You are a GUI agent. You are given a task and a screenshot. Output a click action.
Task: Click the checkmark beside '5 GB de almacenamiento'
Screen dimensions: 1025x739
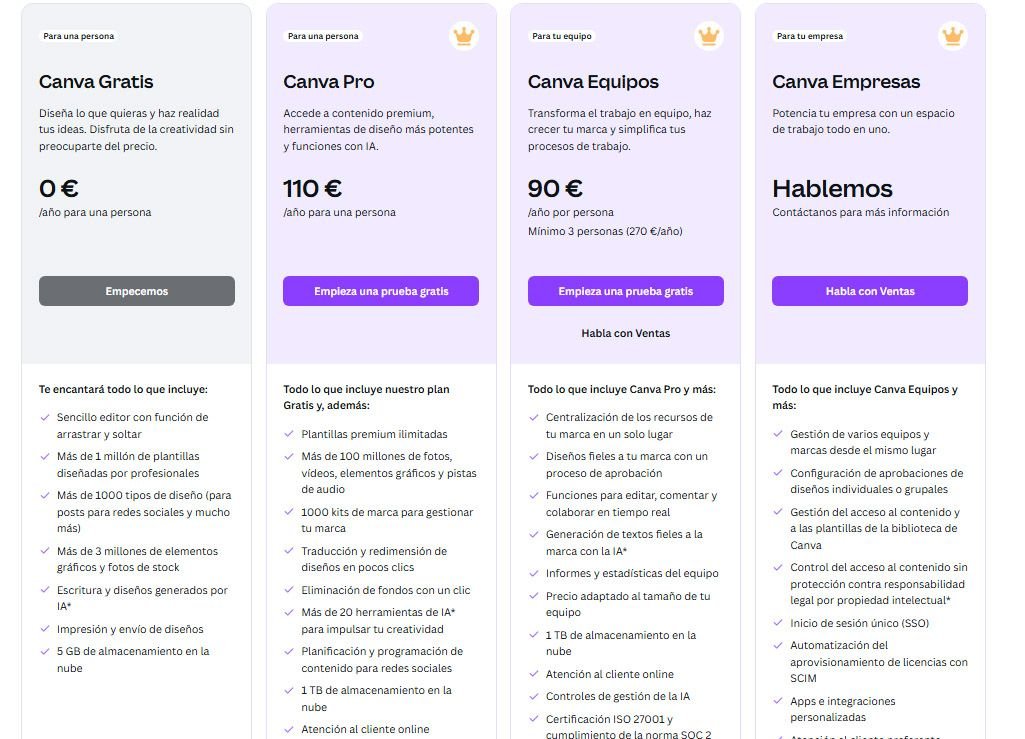[44, 650]
